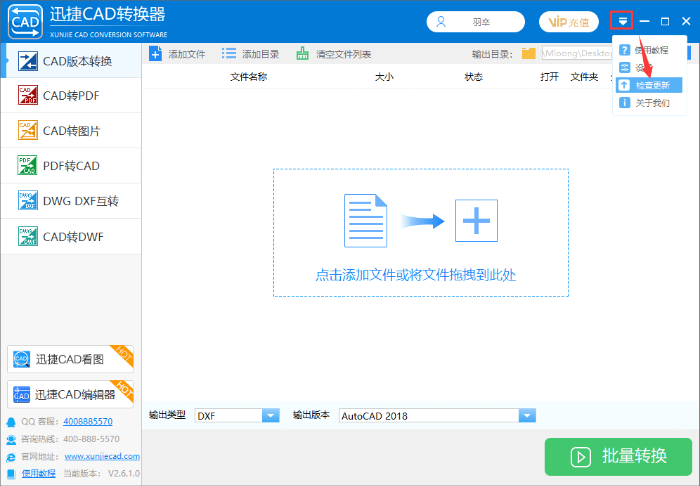The image size is (700, 486).
Task: Switch to CAD转图片 mode
Action: (x=71, y=130)
